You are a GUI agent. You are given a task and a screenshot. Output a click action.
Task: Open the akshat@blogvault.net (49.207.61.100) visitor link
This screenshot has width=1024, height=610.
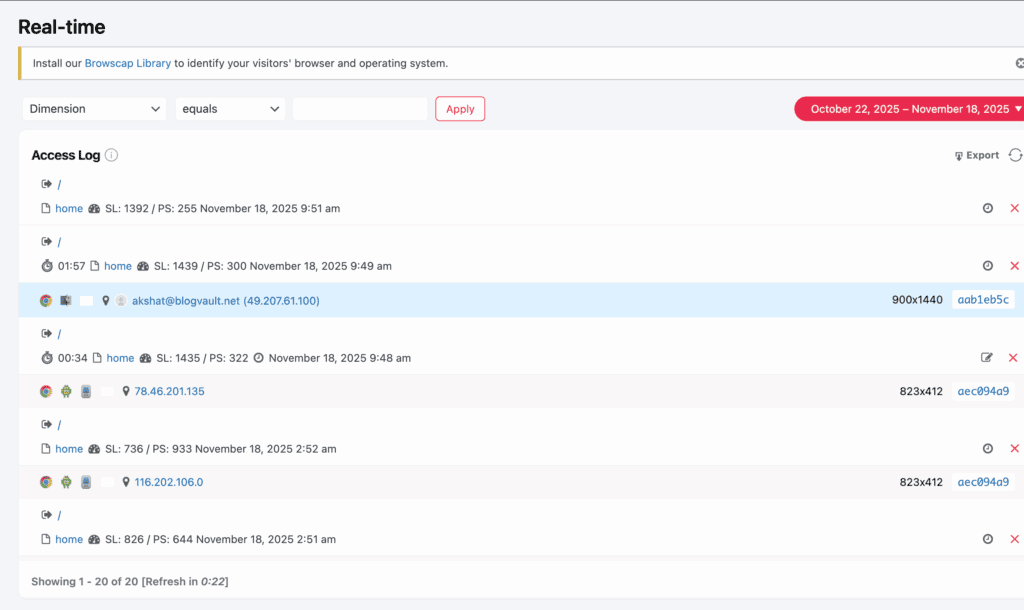226,301
